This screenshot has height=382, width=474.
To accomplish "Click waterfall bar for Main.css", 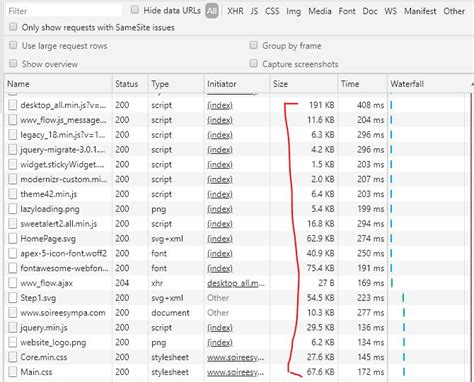I will 404,372.
